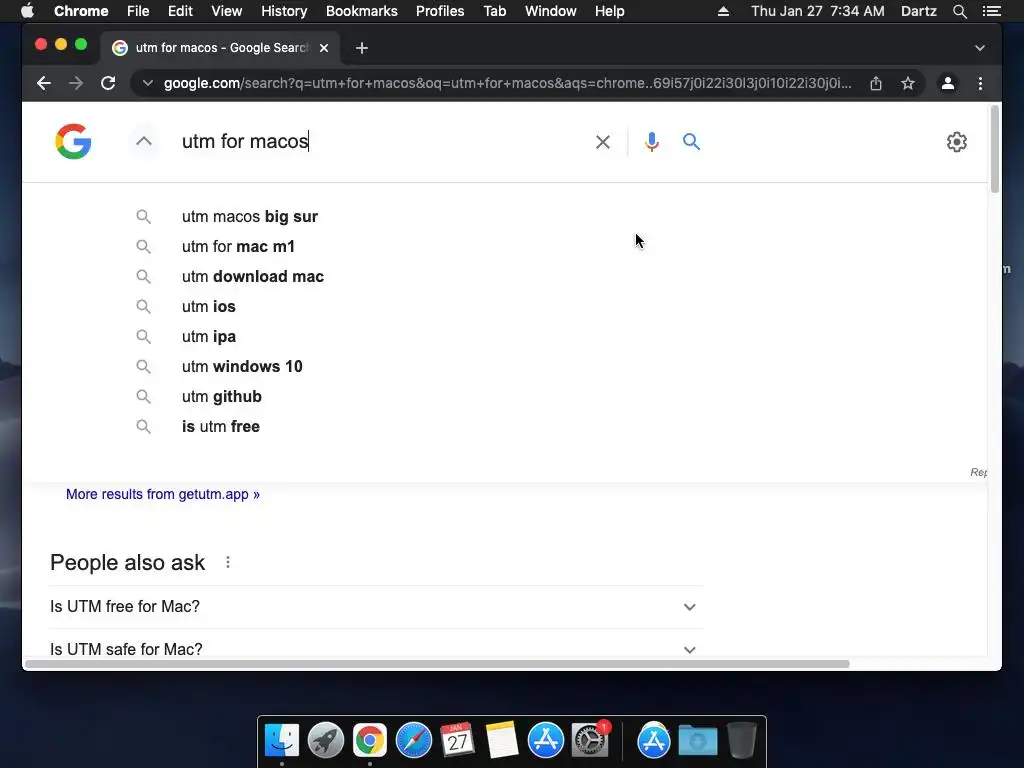The height and width of the screenshot is (768, 1024).
Task: Open the Chrome profile icon
Action: click(x=948, y=83)
